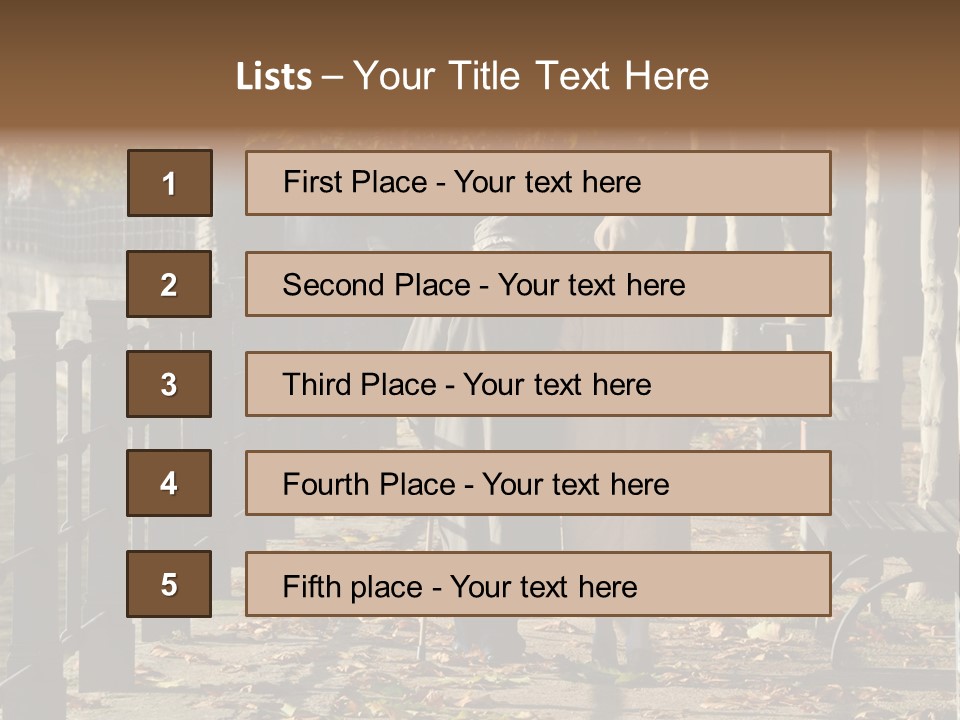Viewport: 960px width, 720px height.
Task: Select the number 4 box
Action: [169, 483]
